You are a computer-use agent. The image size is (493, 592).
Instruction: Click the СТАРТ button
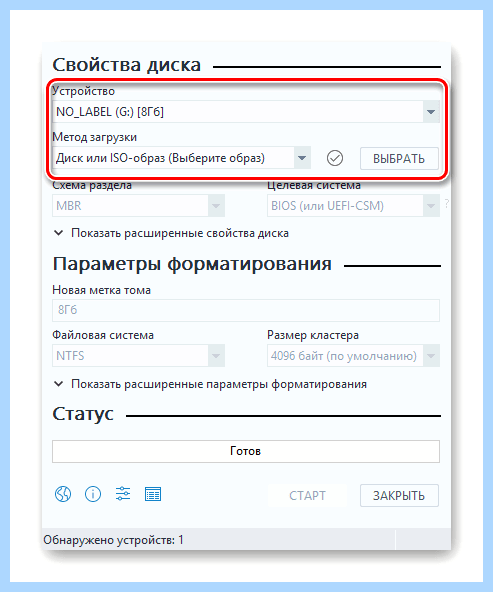[x=307, y=495]
